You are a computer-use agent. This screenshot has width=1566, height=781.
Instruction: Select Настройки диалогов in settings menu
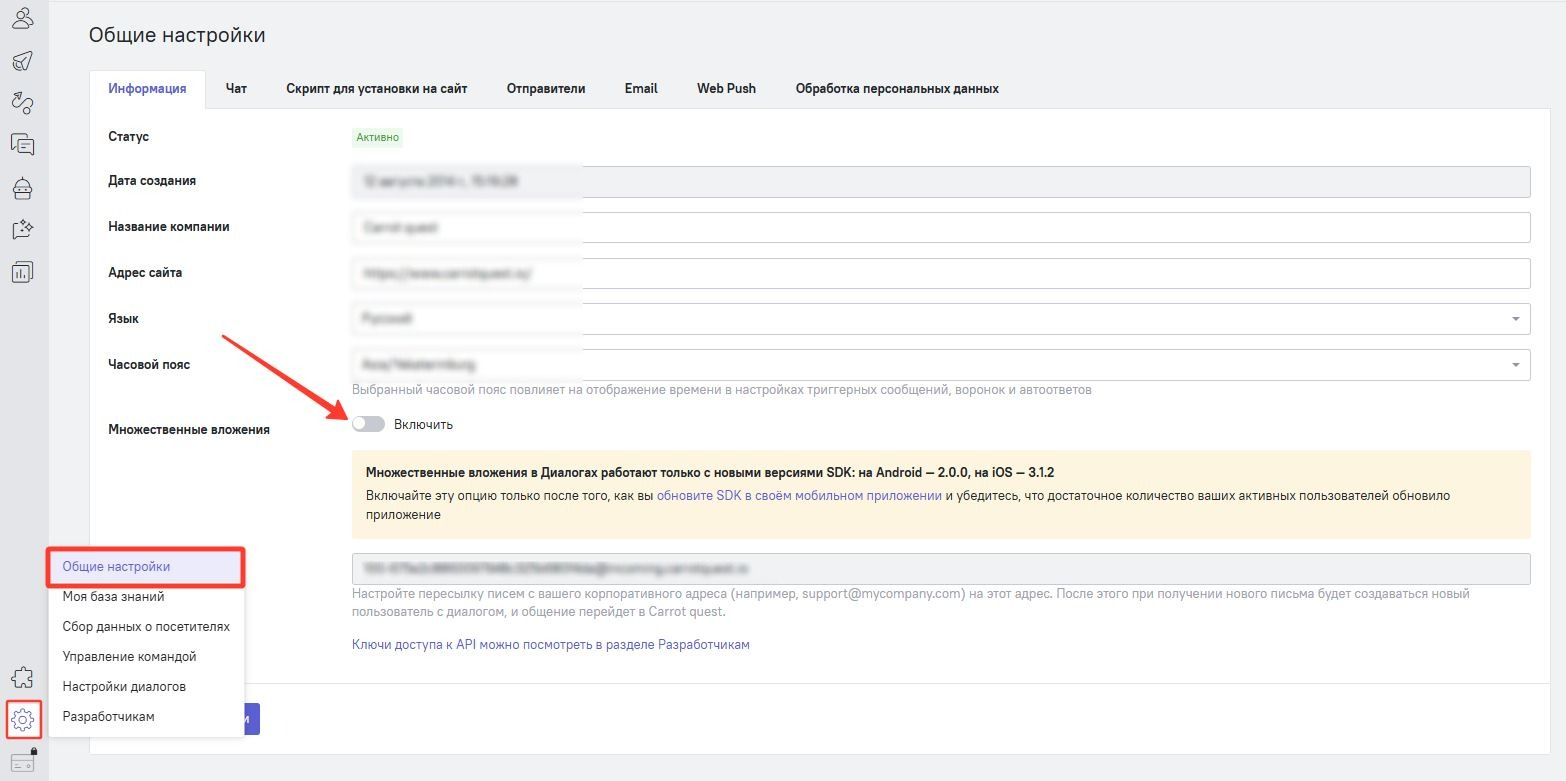[124, 686]
